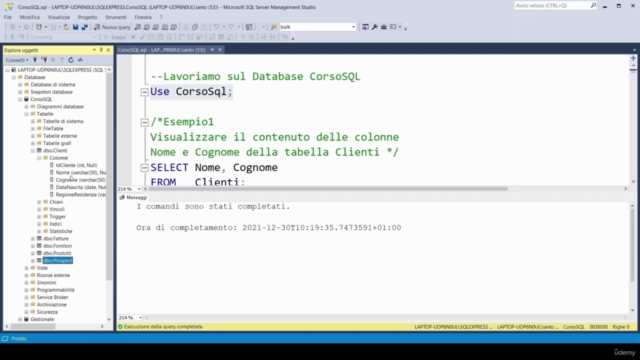
Task: Click the Parse query checkmark icon
Action: coord(142,37)
